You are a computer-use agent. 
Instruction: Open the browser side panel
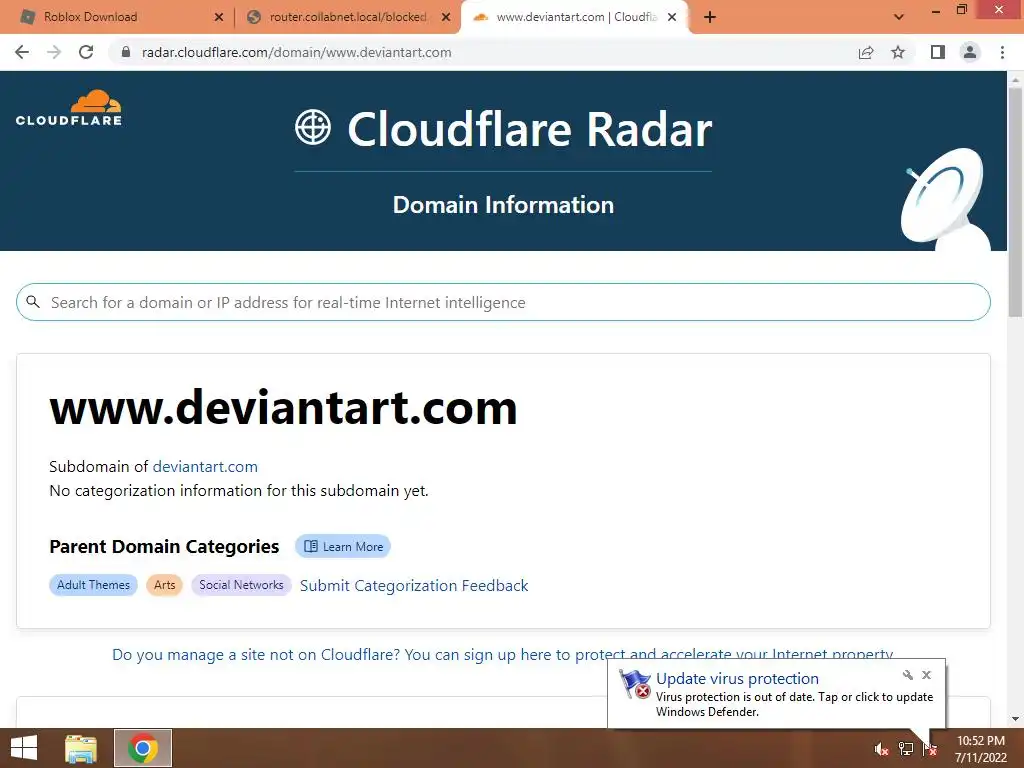(x=938, y=52)
